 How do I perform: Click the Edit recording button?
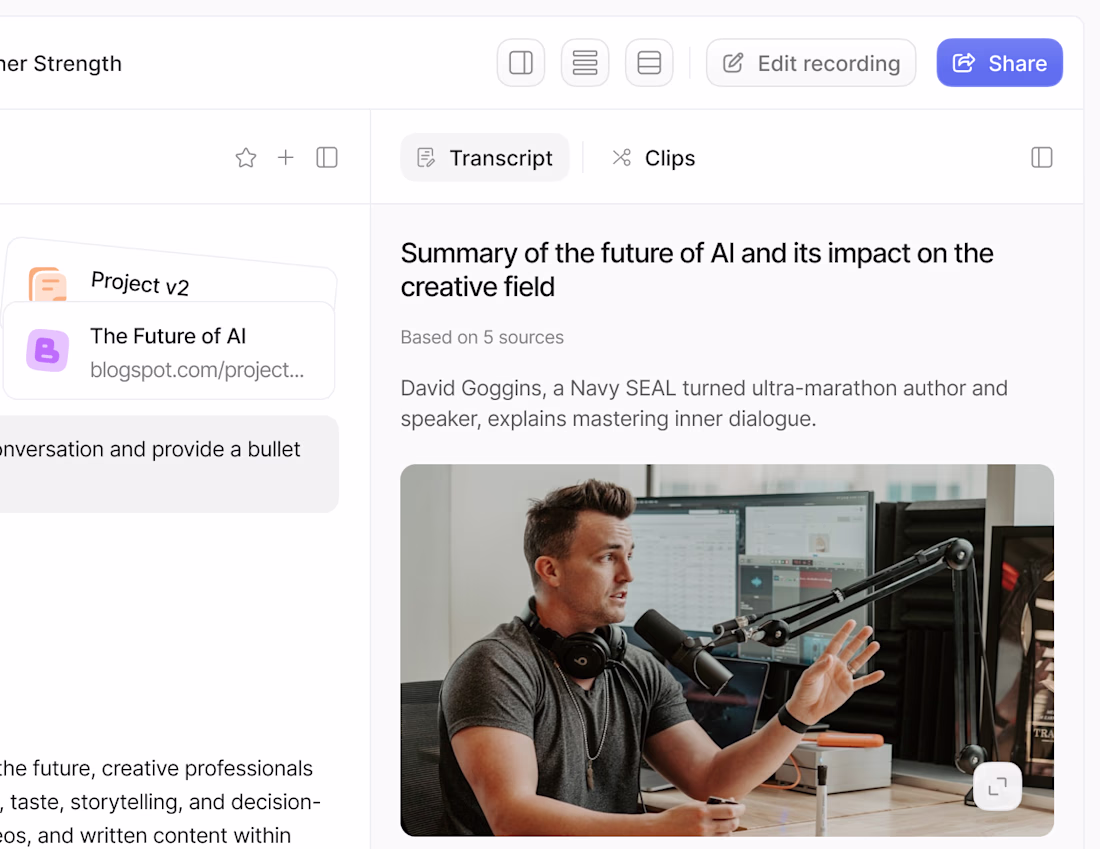pos(811,63)
